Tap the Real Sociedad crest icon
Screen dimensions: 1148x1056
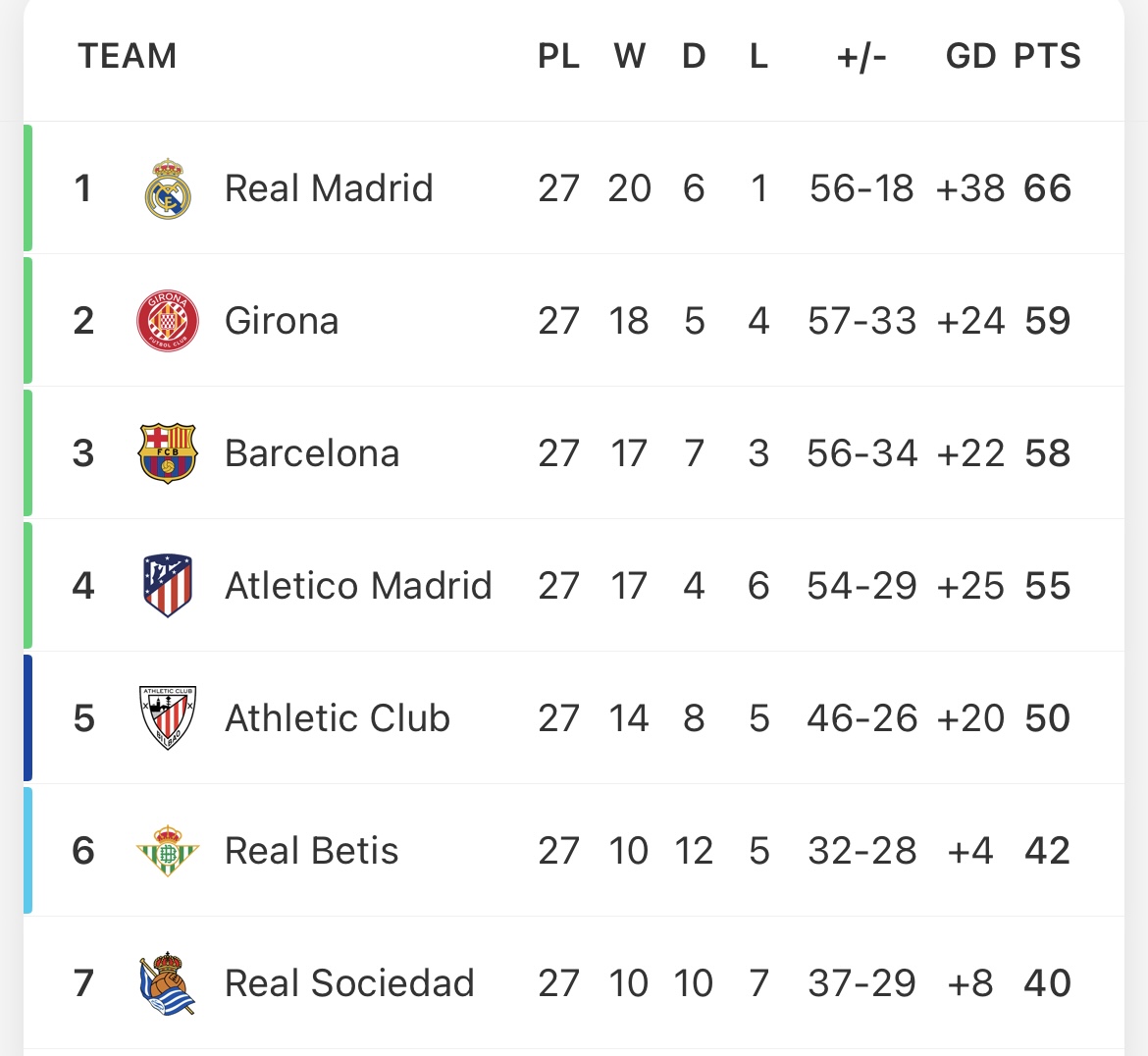click(168, 982)
